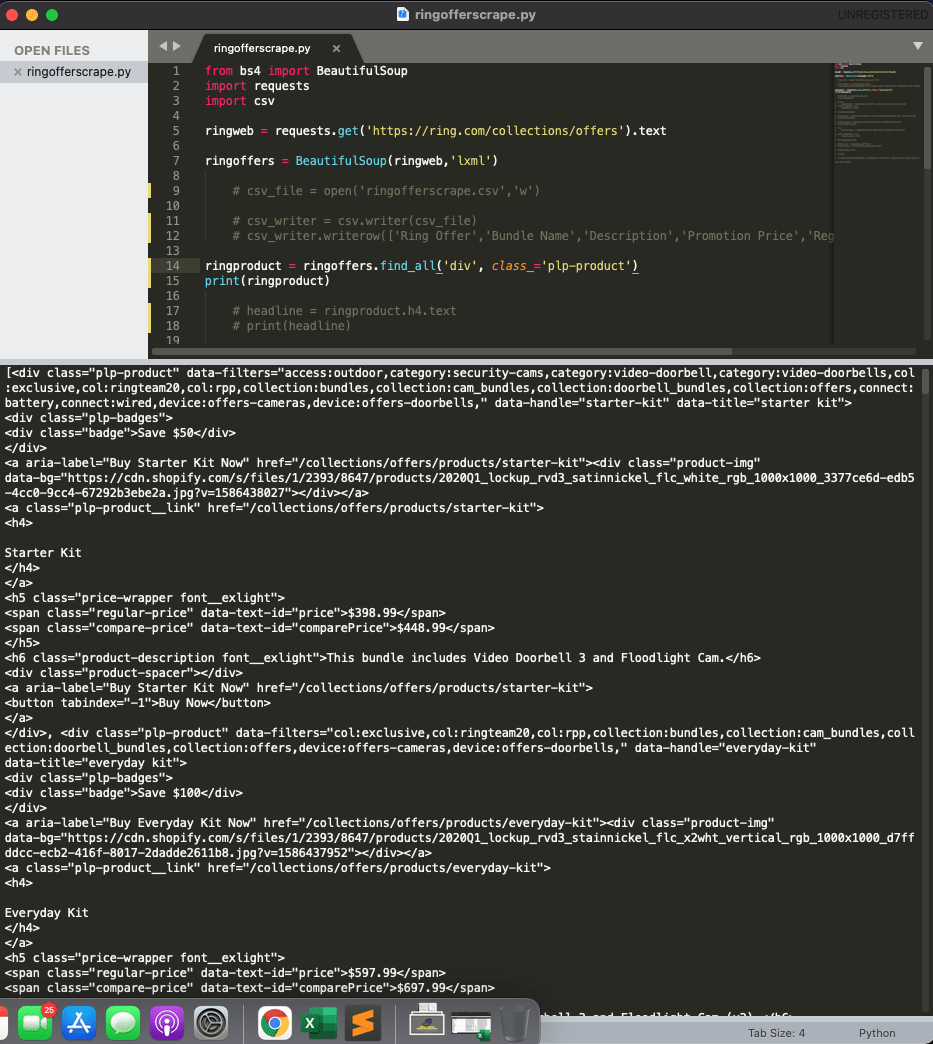Click '$597.99' price in output

372,973
